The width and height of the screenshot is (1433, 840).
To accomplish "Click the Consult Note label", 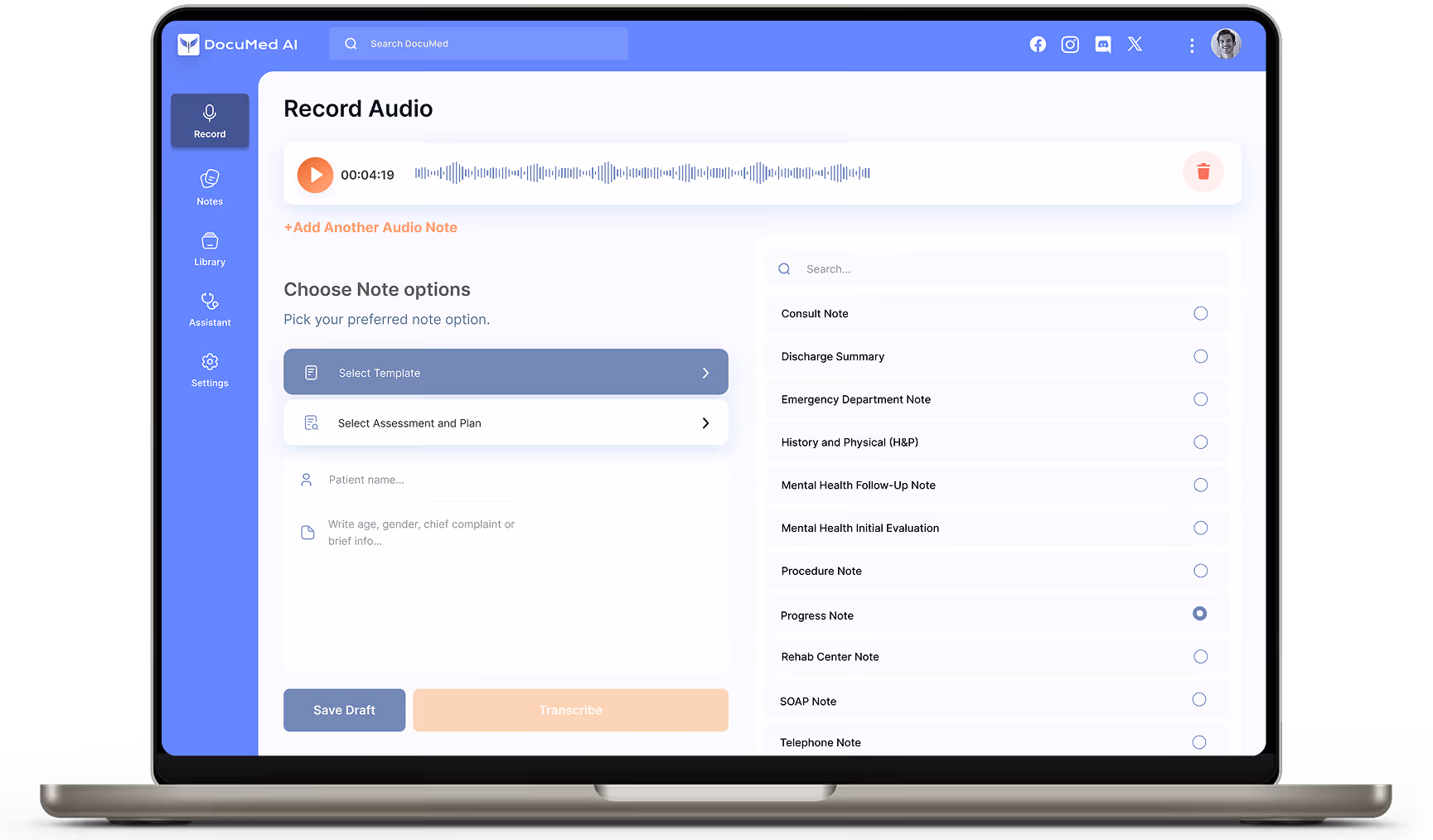I will point(815,314).
